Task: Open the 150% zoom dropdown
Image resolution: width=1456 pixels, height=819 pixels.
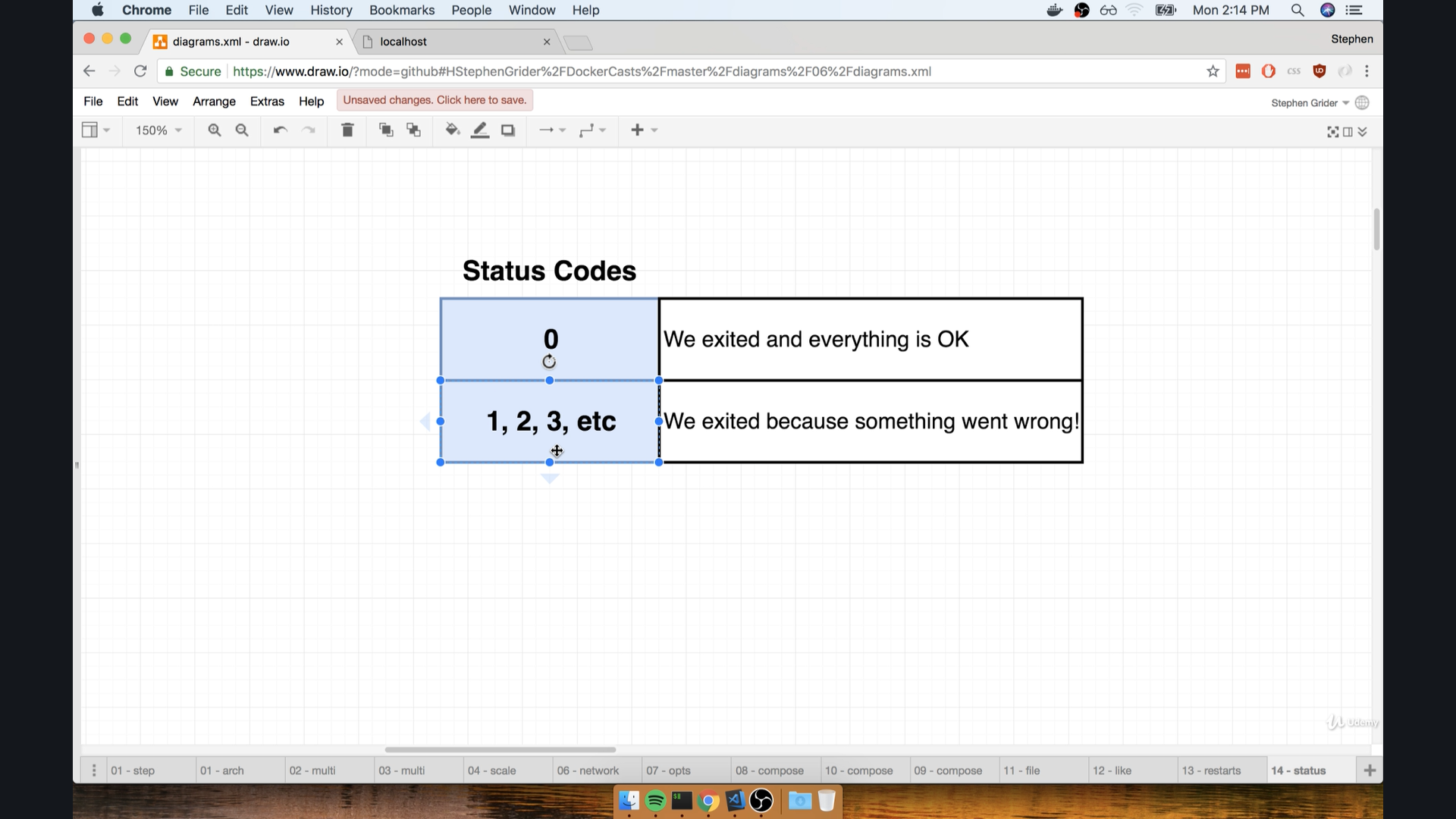Action: point(158,130)
